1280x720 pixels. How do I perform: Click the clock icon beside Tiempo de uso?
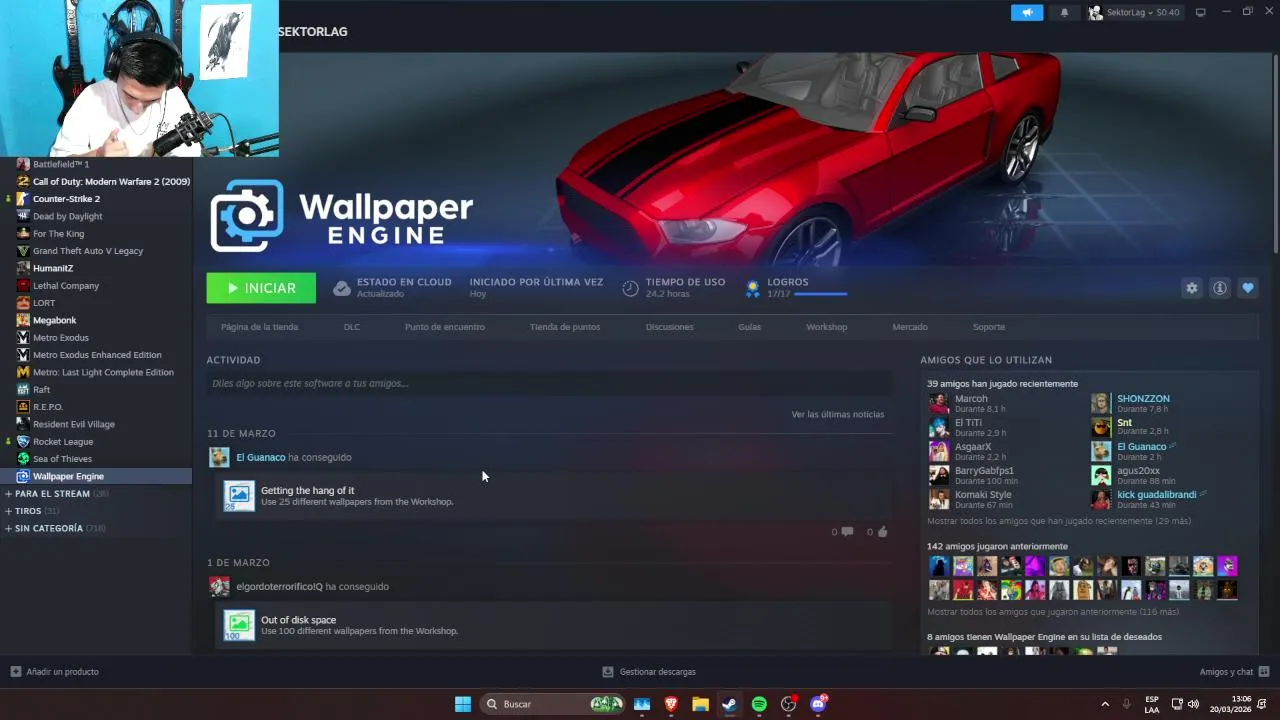pos(630,288)
